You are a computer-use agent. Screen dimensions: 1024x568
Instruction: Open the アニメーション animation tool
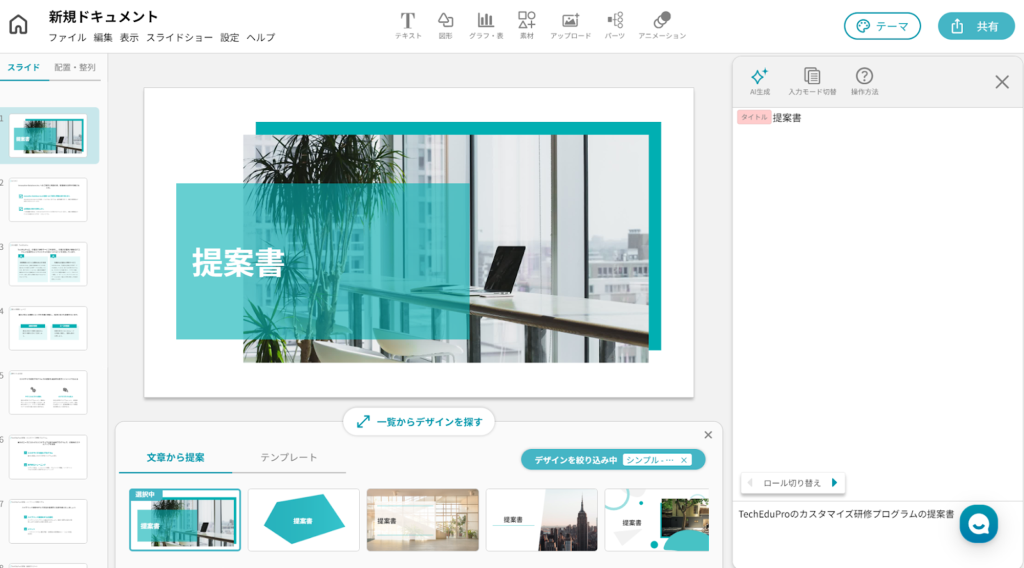(x=662, y=24)
